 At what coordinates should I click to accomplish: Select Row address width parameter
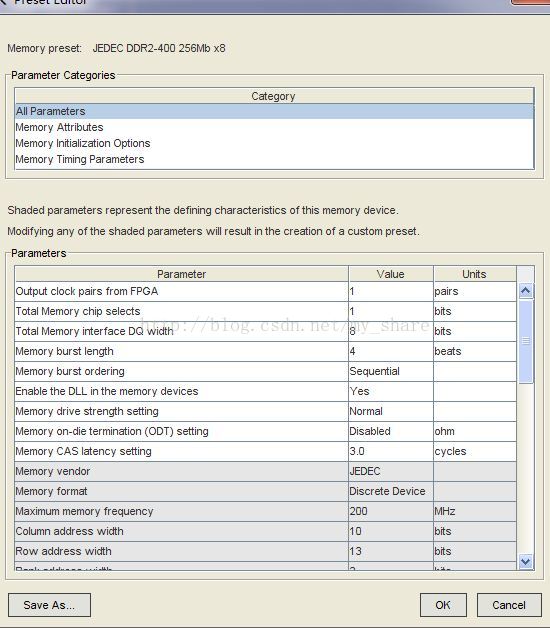pyautogui.click(x=181, y=552)
